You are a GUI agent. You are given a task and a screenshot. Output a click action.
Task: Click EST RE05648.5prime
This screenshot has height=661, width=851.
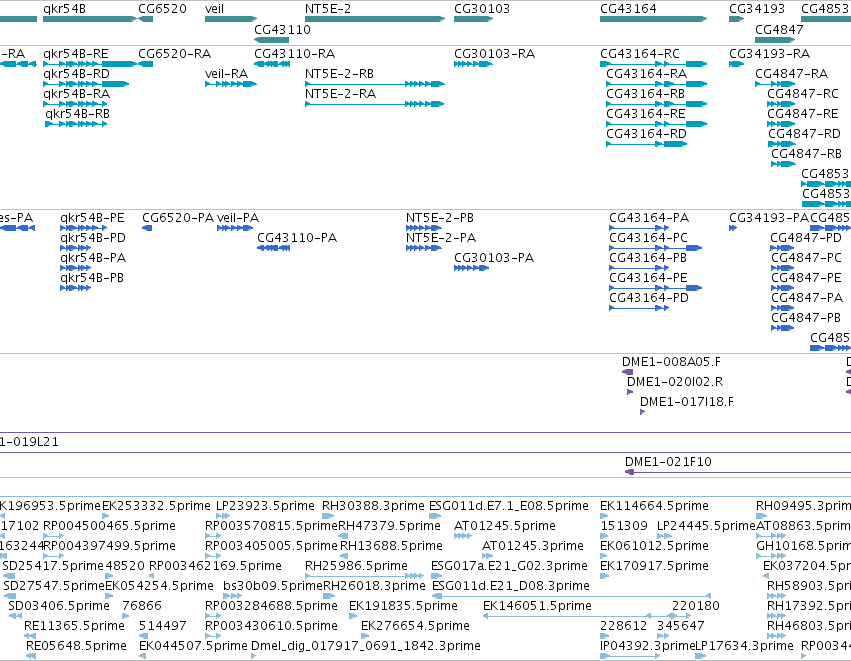pyautogui.click(x=31, y=657)
